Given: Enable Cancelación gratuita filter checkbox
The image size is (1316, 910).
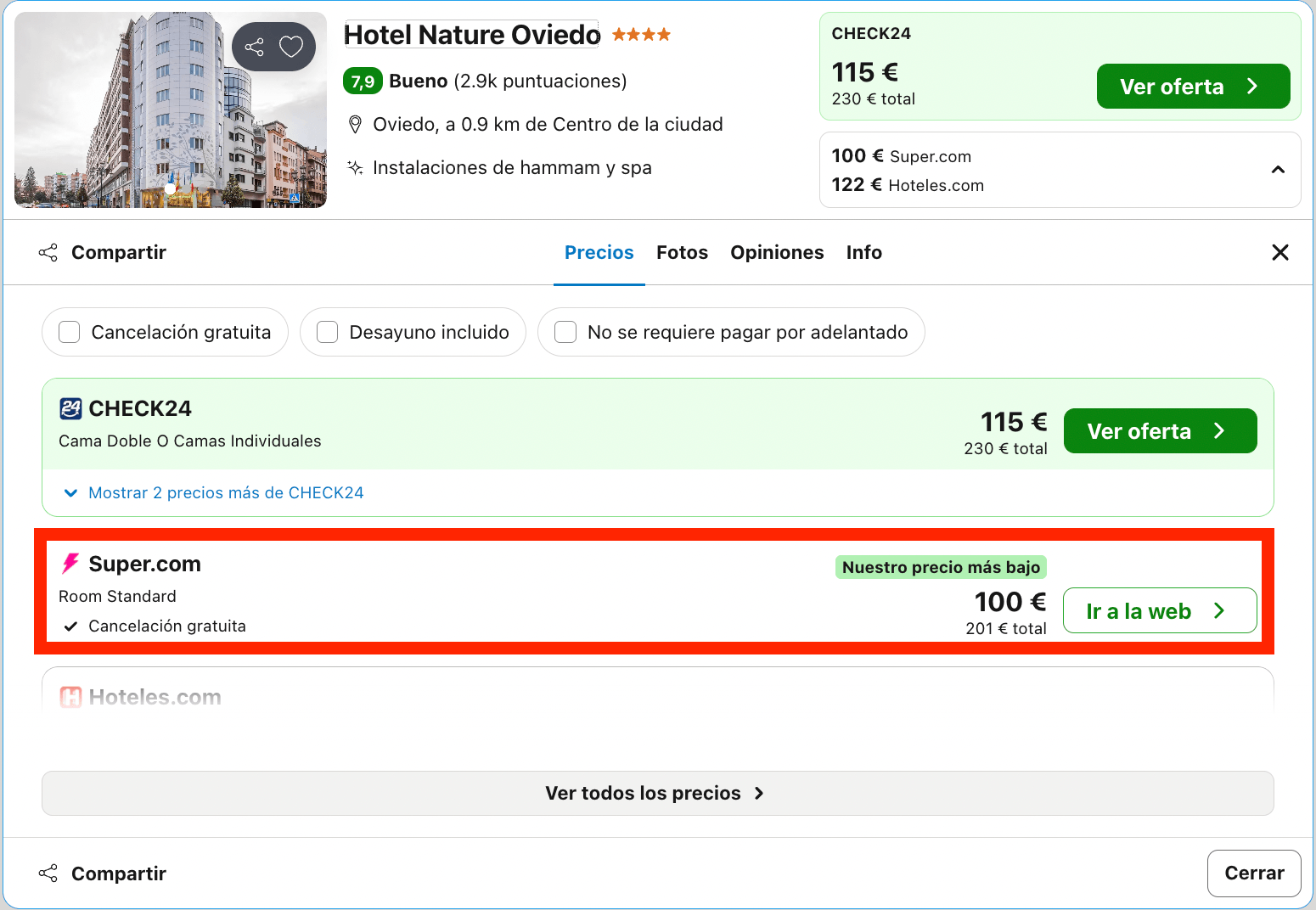Looking at the screenshot, I should [70, 332].
